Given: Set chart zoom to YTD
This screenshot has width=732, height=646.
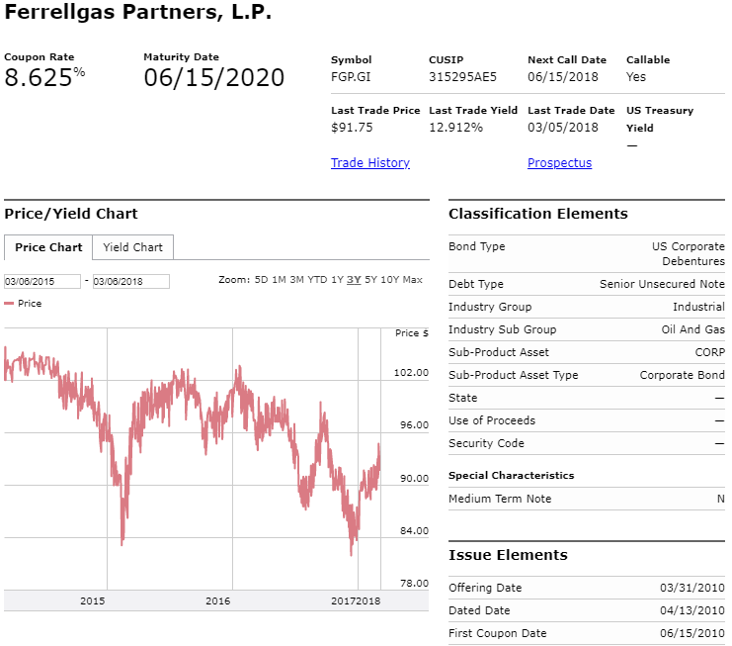Looking at the screenshot, I should (317, 280).
